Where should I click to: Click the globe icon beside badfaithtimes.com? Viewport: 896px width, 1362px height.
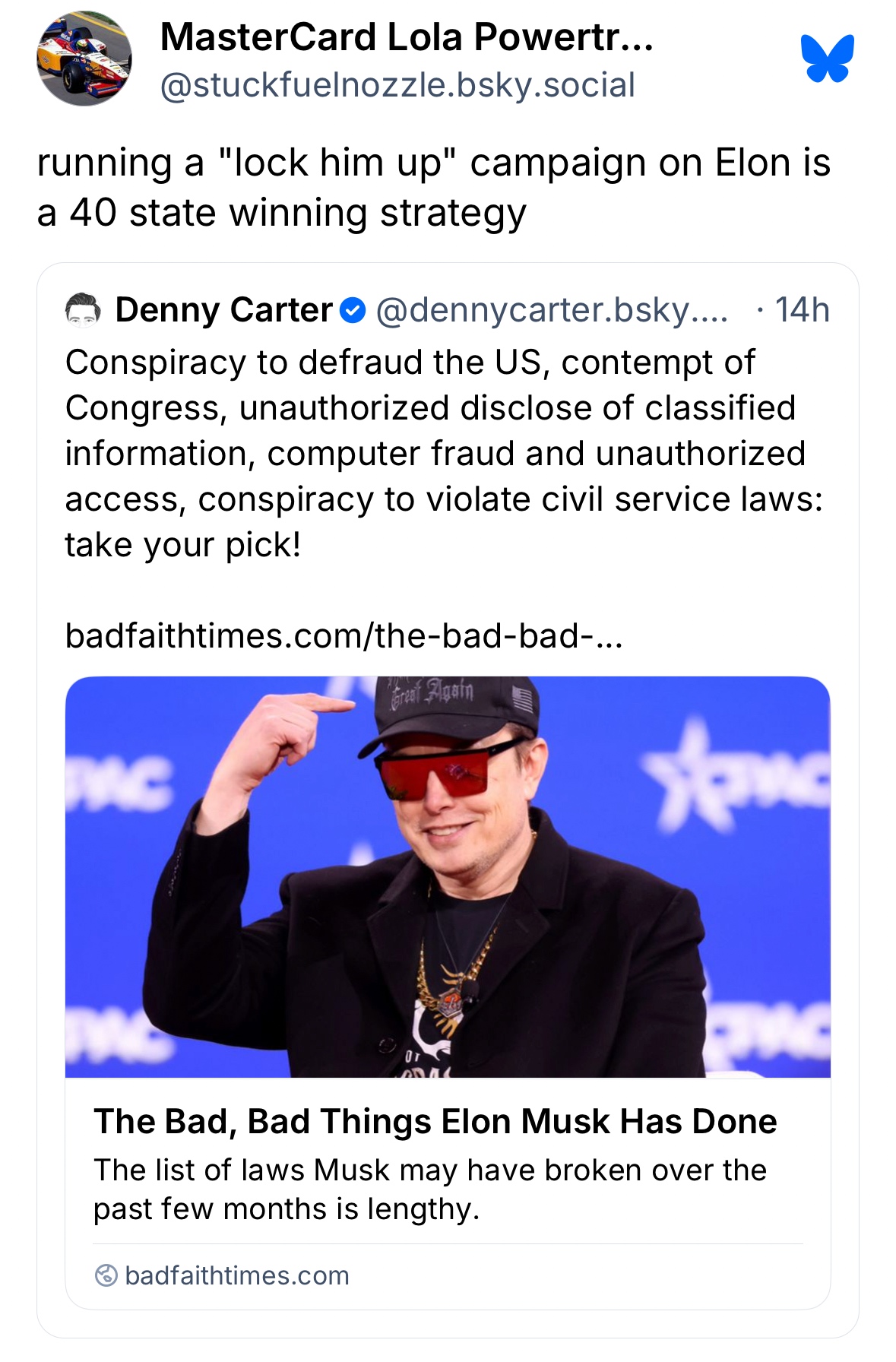106,1275
